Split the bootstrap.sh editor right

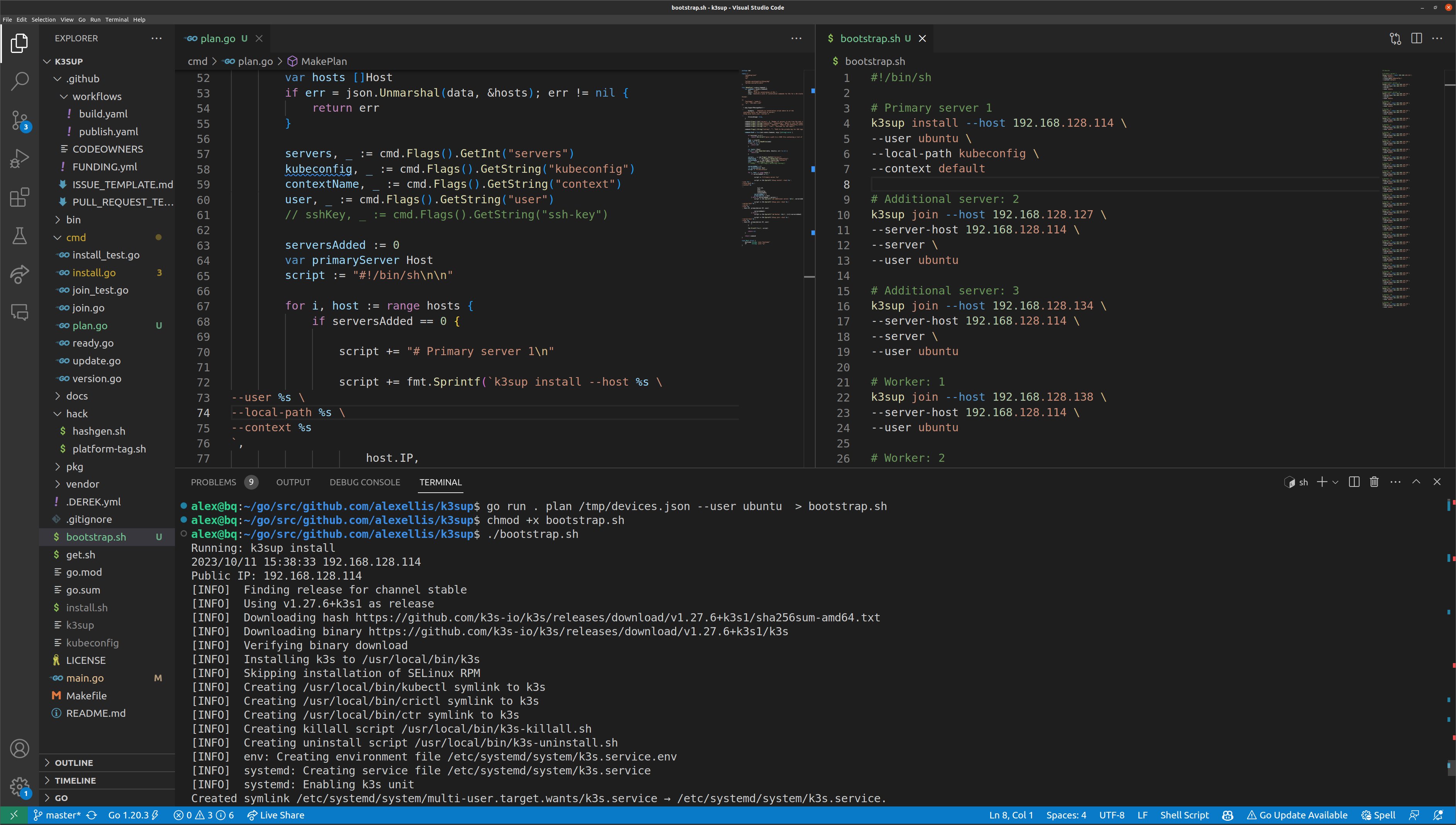coord(1416,38)
